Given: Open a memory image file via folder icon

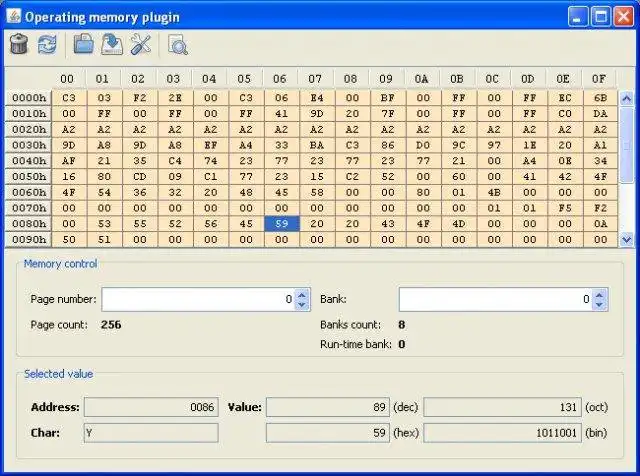Looking at the screenshot, I should point(85,44).
